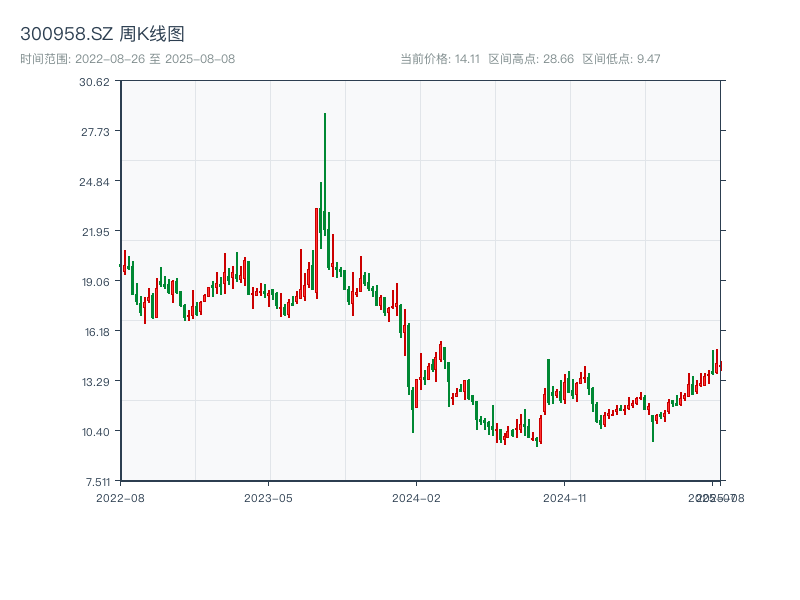This screenshot has width=800, height=600.
Task: Select the 10.40 y-axis label
Action: (x=95, y=432)
